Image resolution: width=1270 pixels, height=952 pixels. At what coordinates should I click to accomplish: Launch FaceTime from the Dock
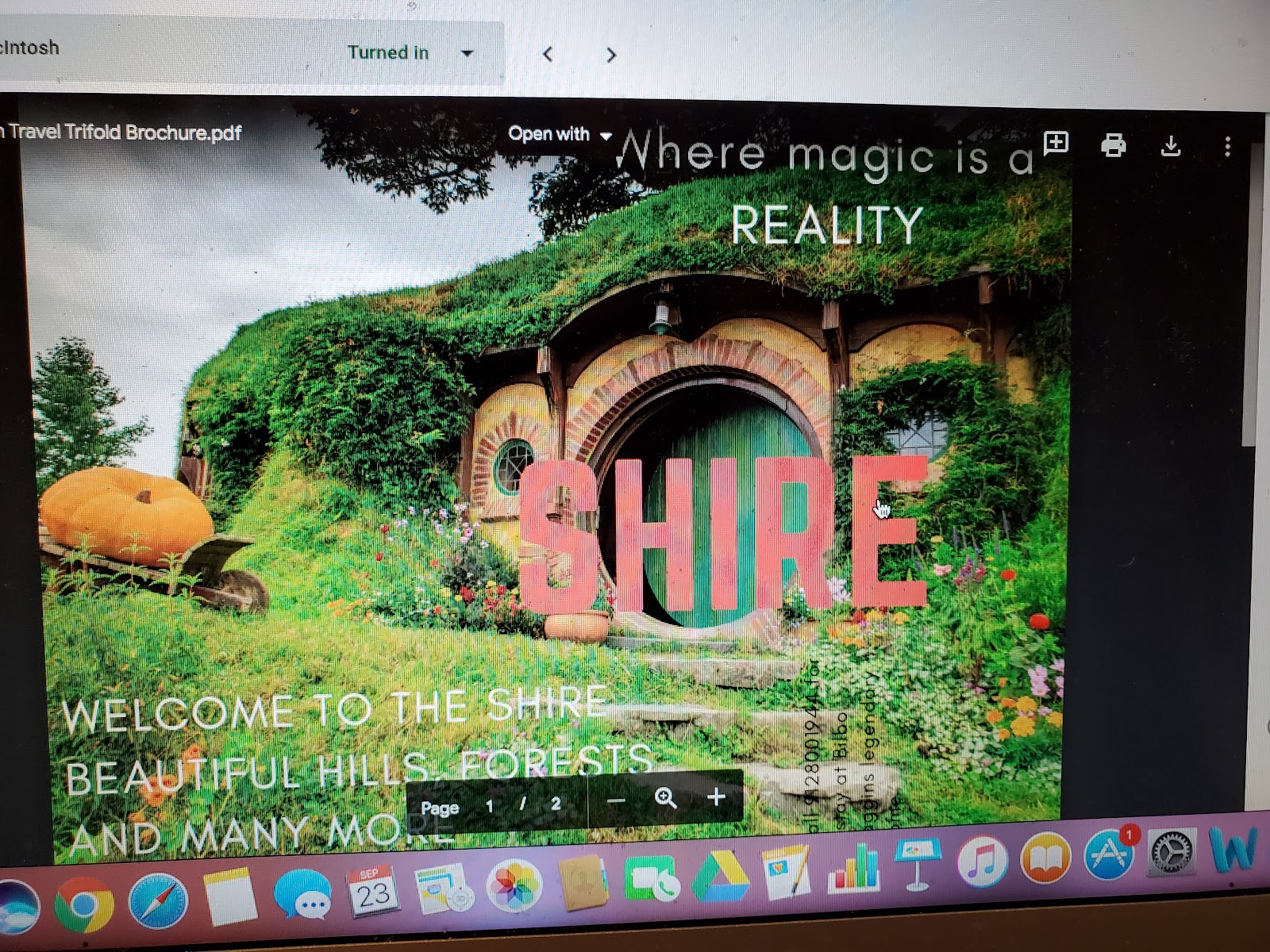[652, 878]
